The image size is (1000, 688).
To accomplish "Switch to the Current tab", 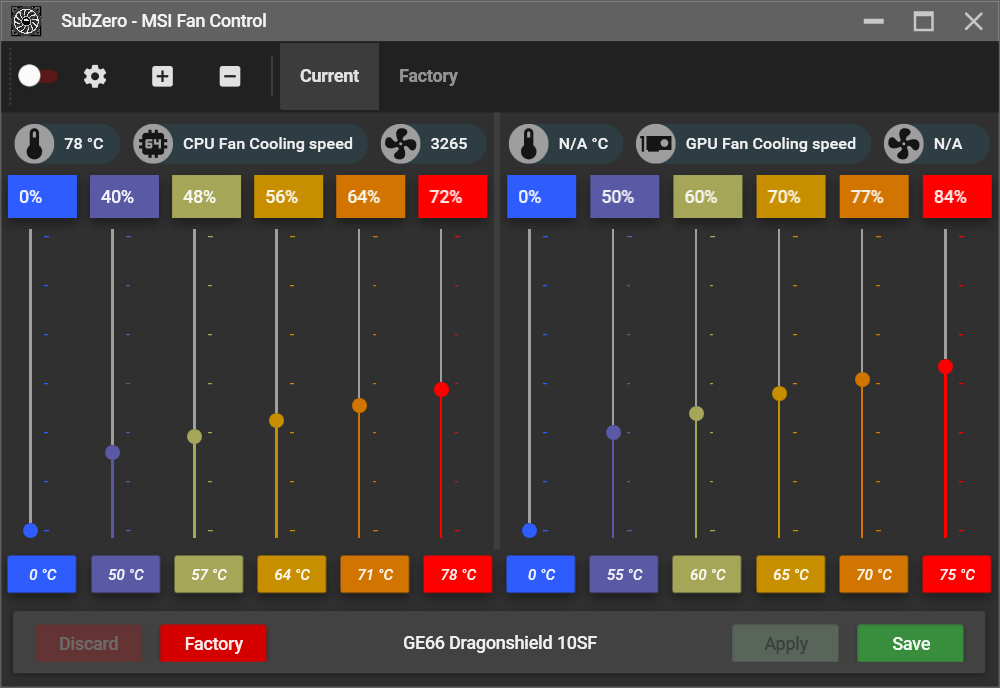I will [330, 77].
